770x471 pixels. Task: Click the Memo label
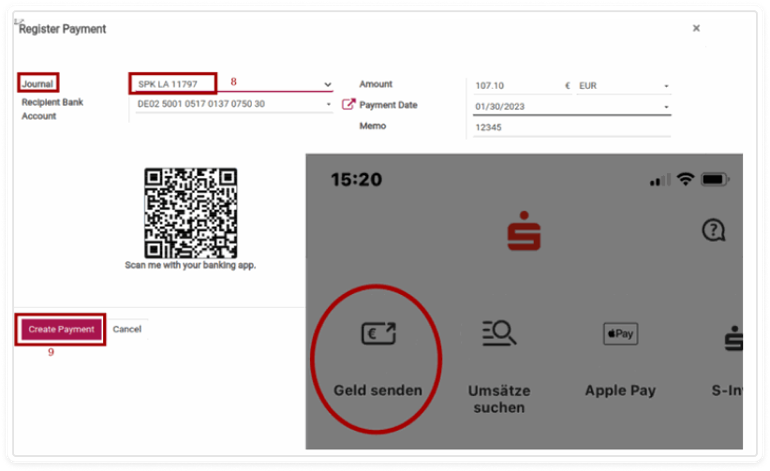click(373, 126)
